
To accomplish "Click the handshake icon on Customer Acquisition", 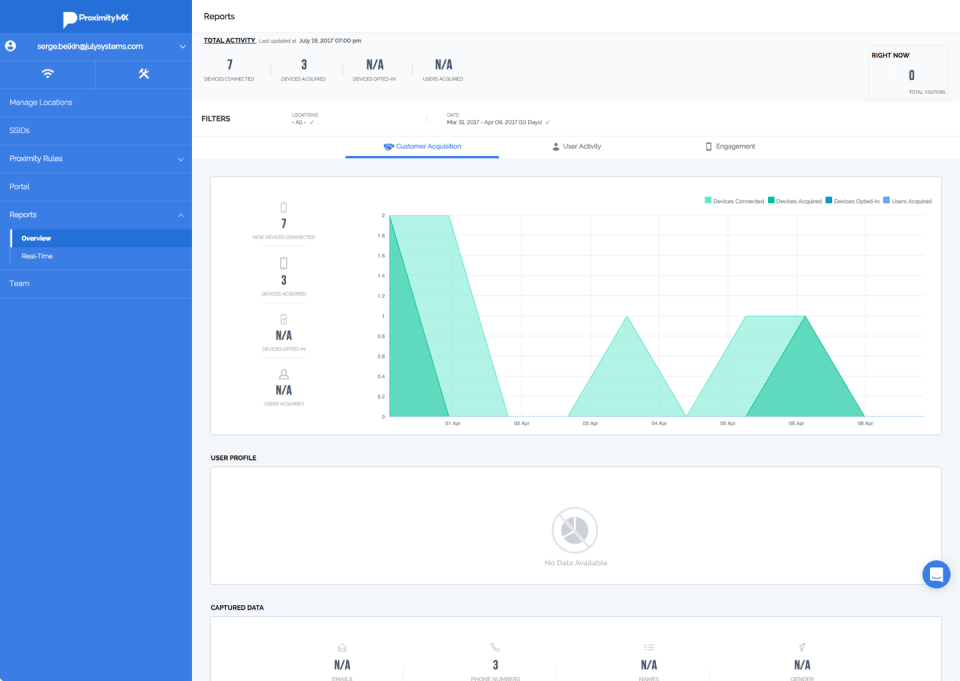I will [388, 147].
